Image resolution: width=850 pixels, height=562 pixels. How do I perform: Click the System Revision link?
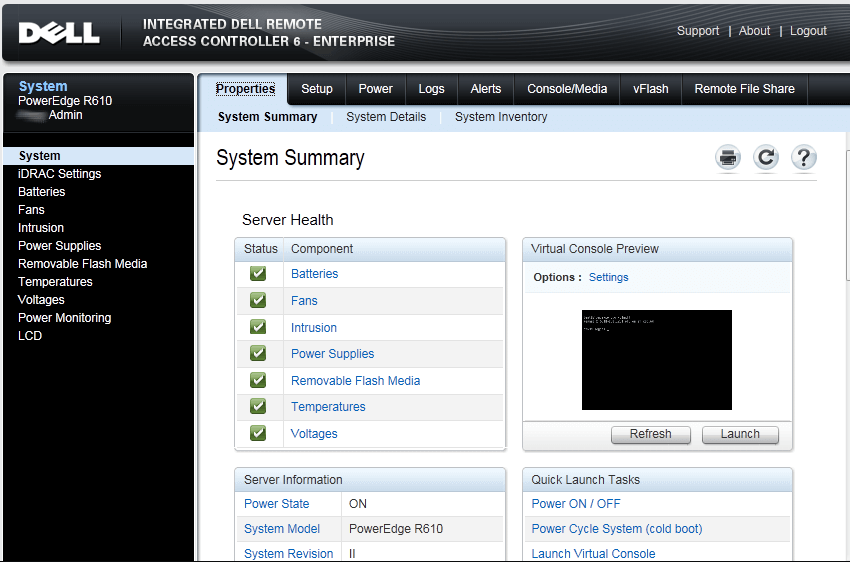point(288,554)
